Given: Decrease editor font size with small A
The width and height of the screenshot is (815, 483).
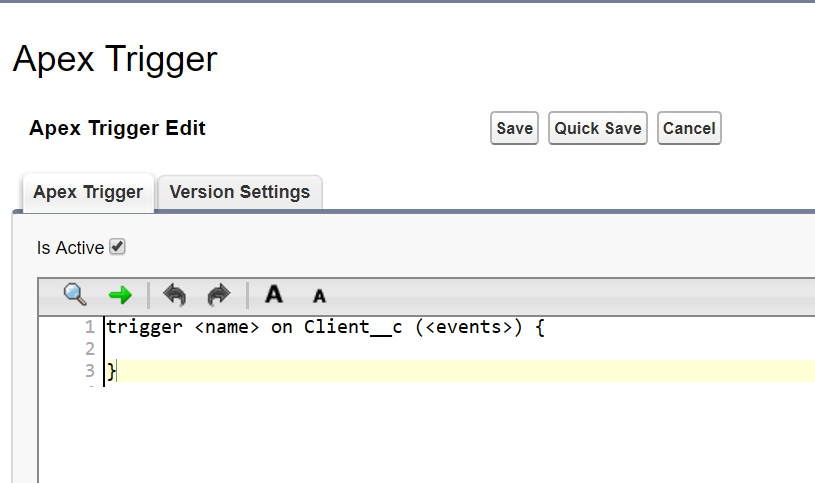Looking at the screenshot, I should point(319,296).
